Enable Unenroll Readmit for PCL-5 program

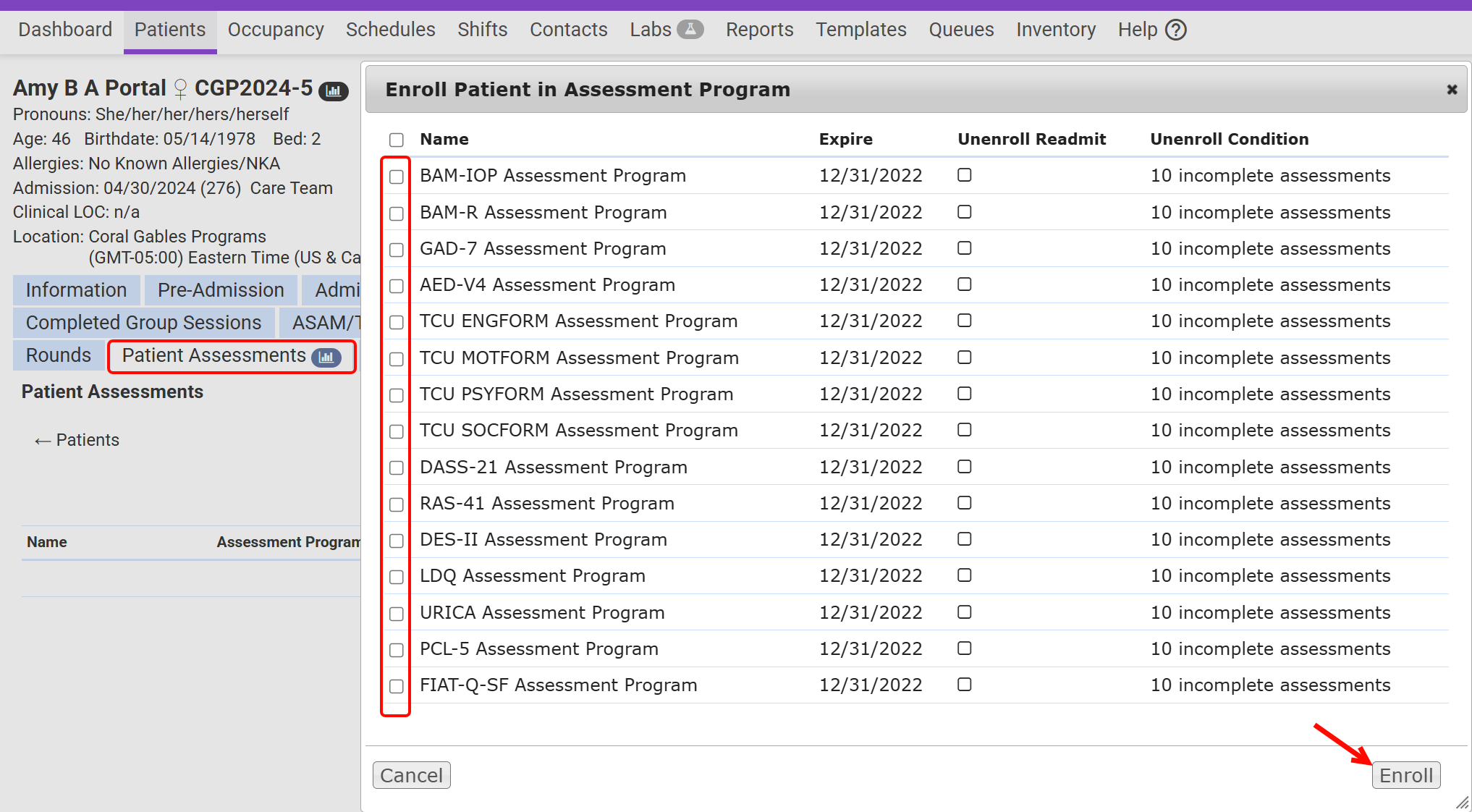pos(964,648)
